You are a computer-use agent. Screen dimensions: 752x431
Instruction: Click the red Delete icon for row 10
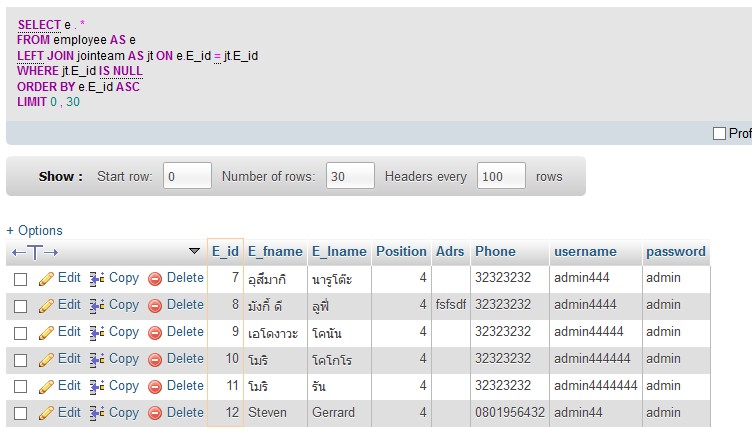[x=155, y=360]
